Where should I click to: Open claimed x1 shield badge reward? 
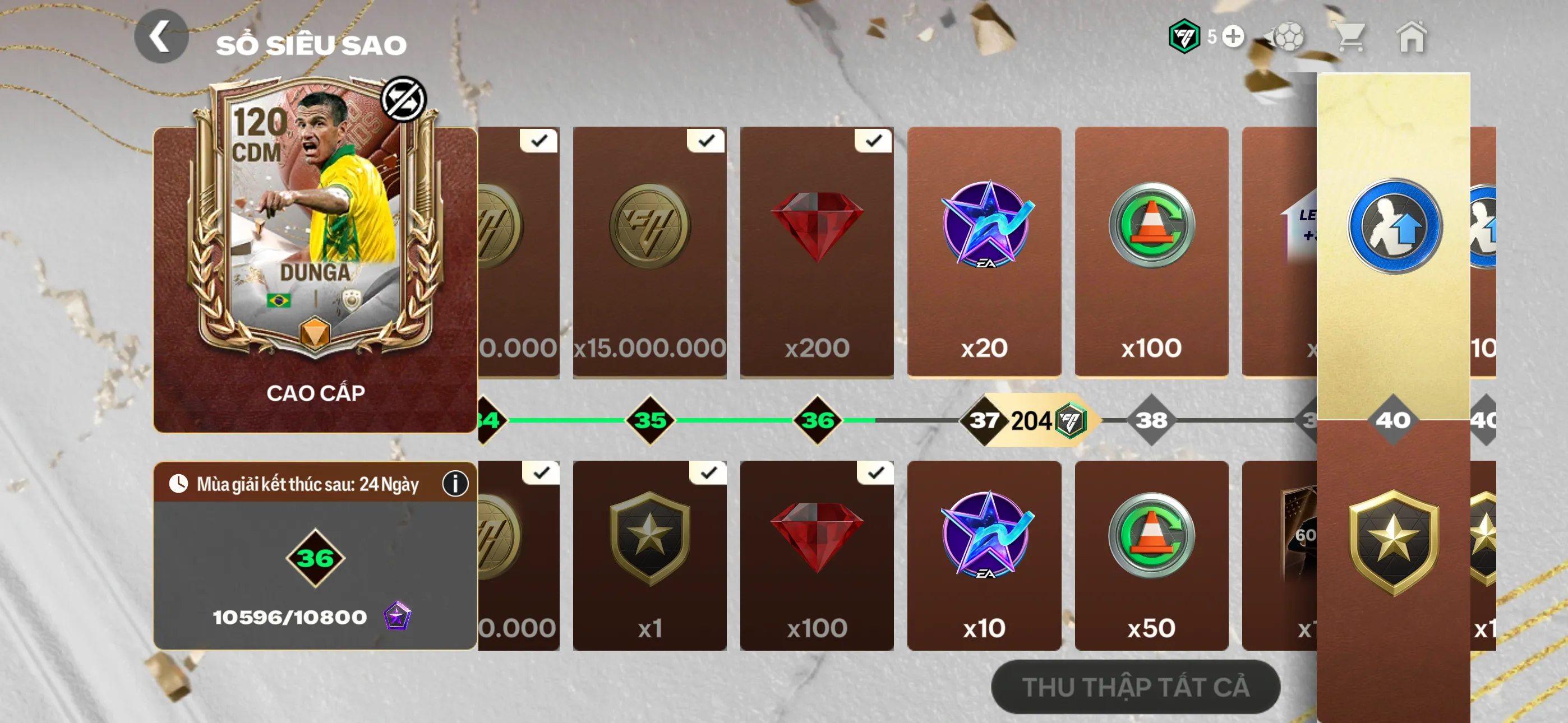(x=649, y=555)
